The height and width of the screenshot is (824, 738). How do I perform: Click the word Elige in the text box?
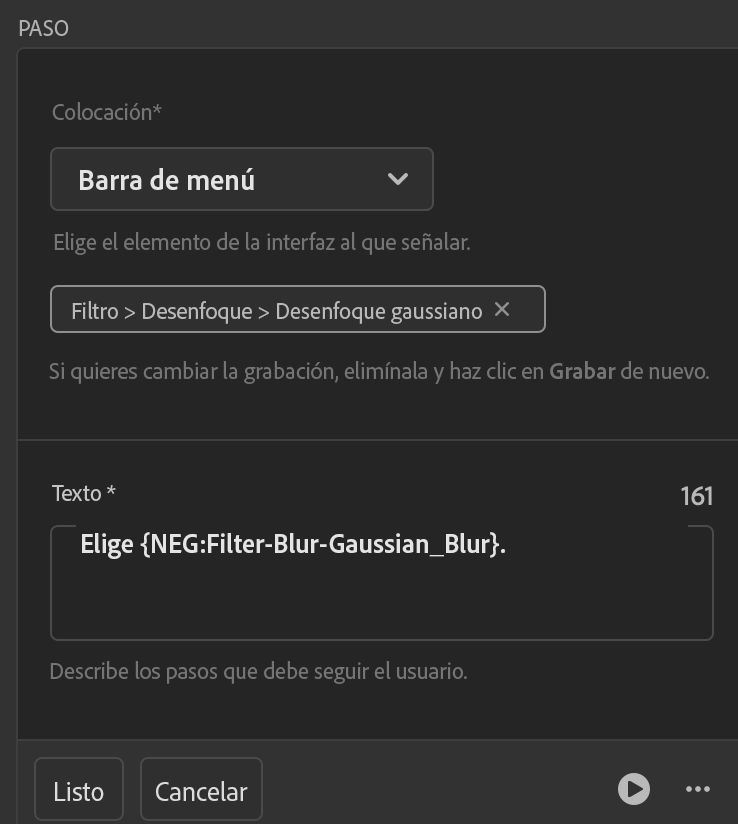pyautogui.click(x=107, y=545)
